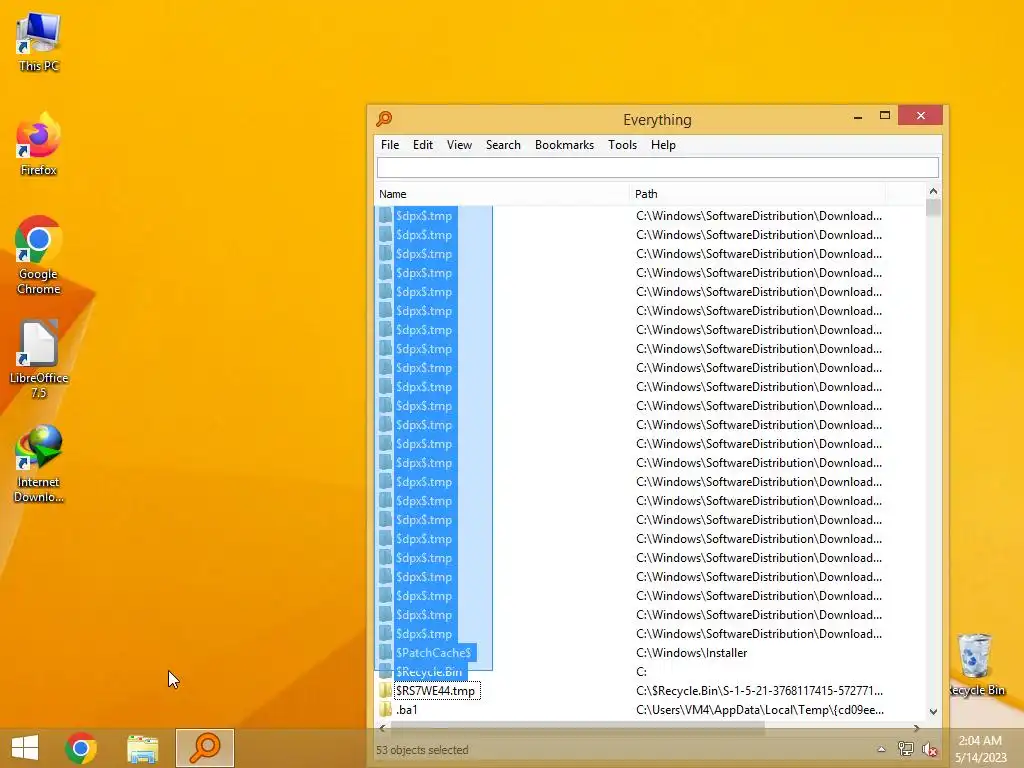
Task: Click the folder icon beside .ba1
Action: (x=385, y=709)
